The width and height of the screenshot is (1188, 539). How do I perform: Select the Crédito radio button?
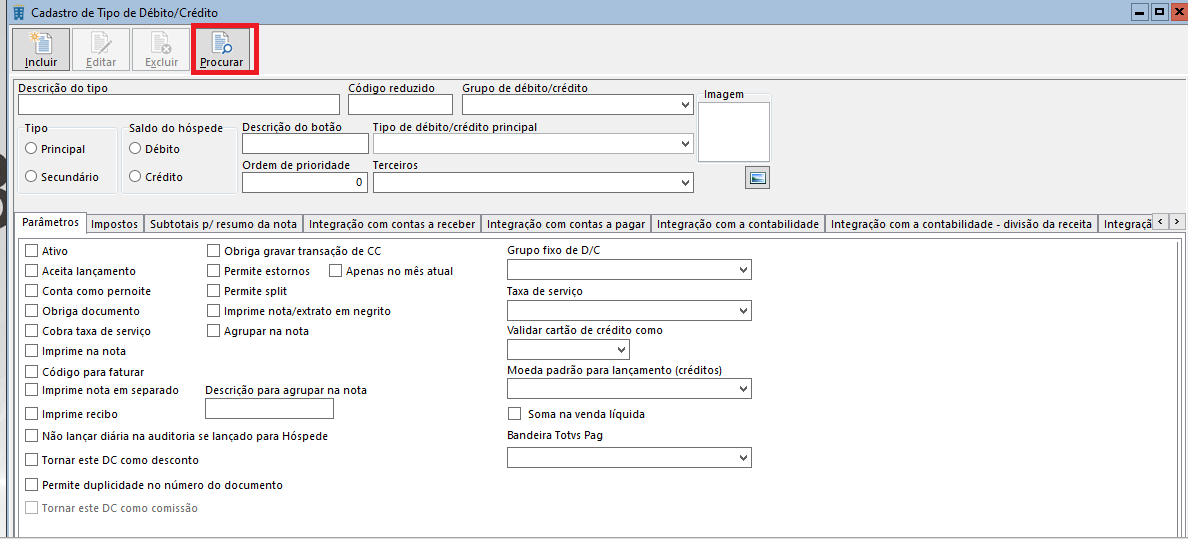(135, 176)
